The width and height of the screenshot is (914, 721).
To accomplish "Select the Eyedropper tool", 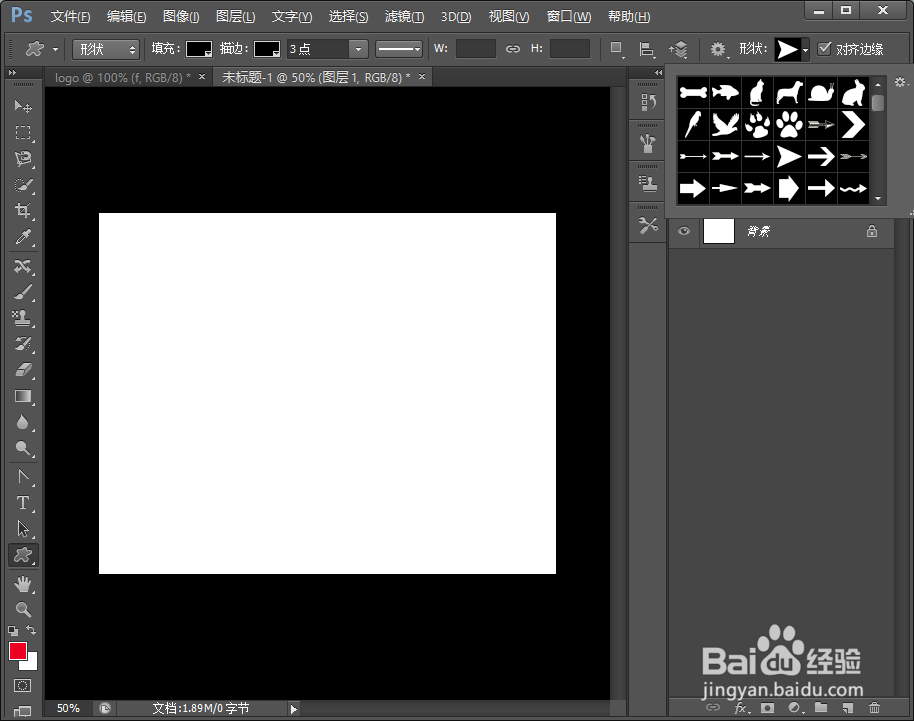I will tap(23, 237).
